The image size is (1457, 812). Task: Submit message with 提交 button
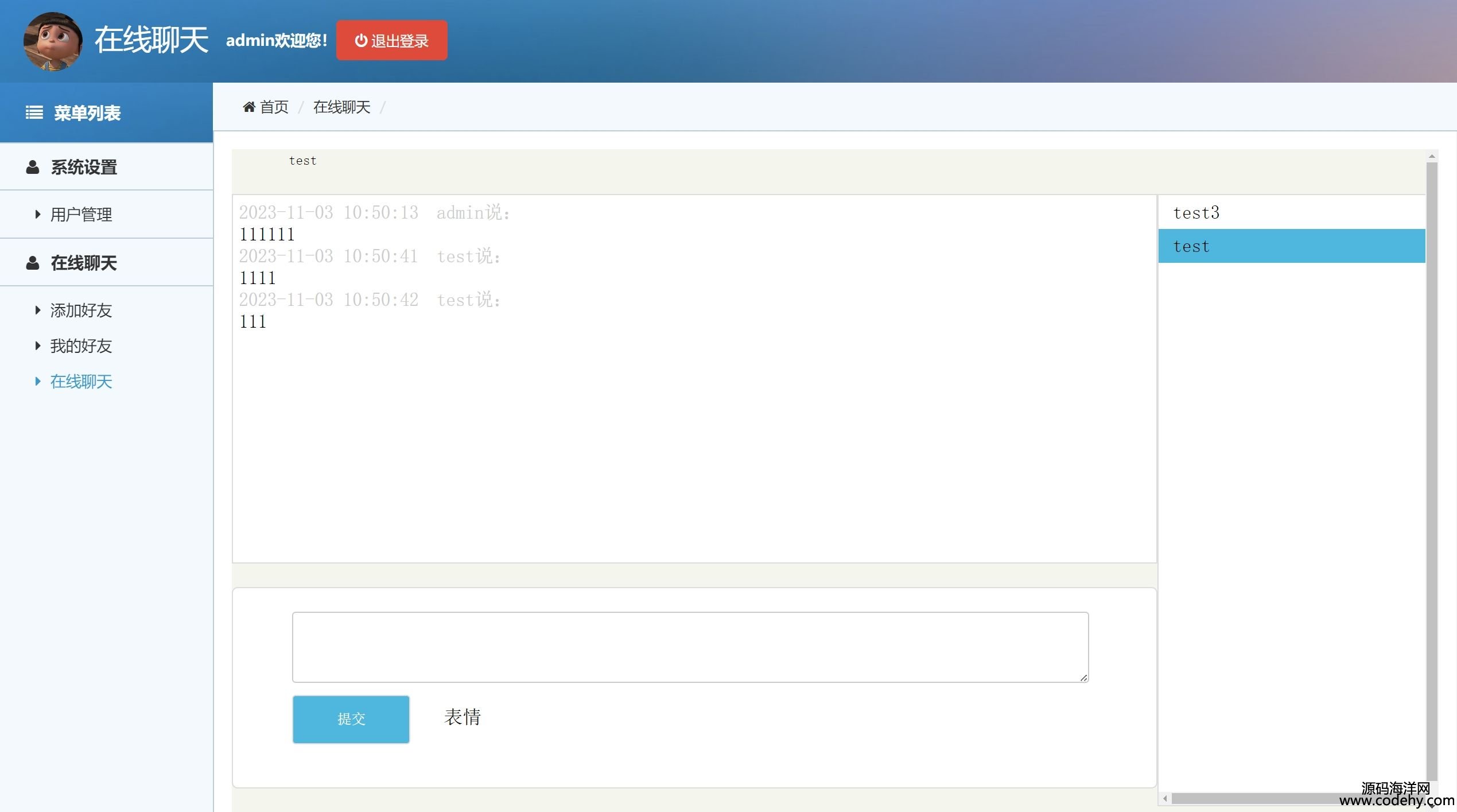351,719
